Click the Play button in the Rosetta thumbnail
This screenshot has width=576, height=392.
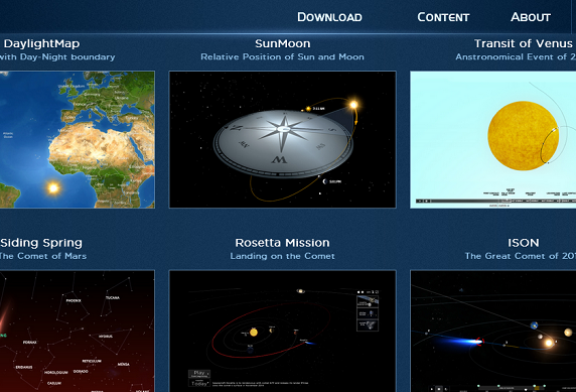(x=199, y=374)
